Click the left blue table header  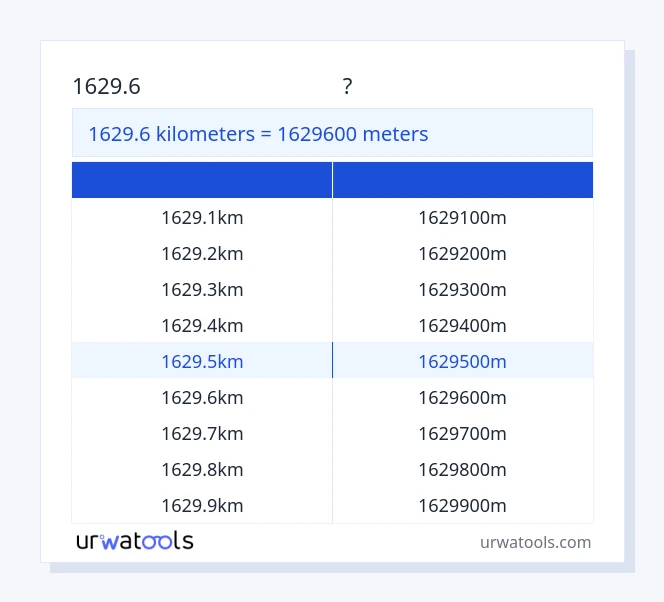pyautogui.click(x=202, y=180)
